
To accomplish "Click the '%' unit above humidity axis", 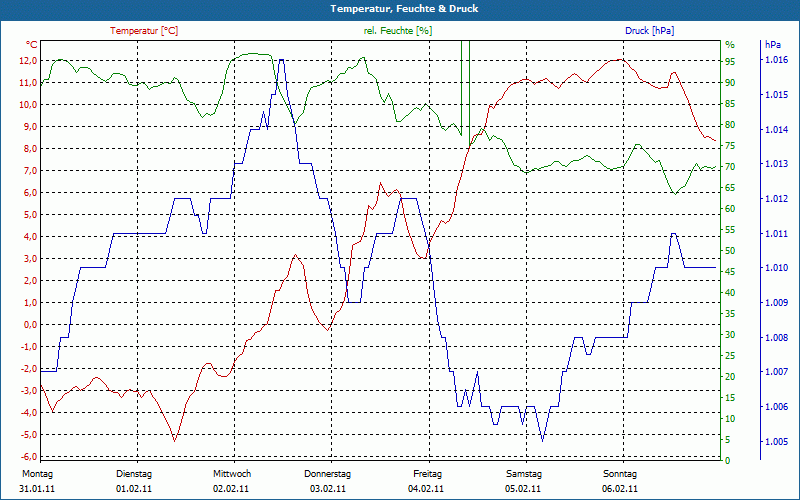I will coord(730,45).
